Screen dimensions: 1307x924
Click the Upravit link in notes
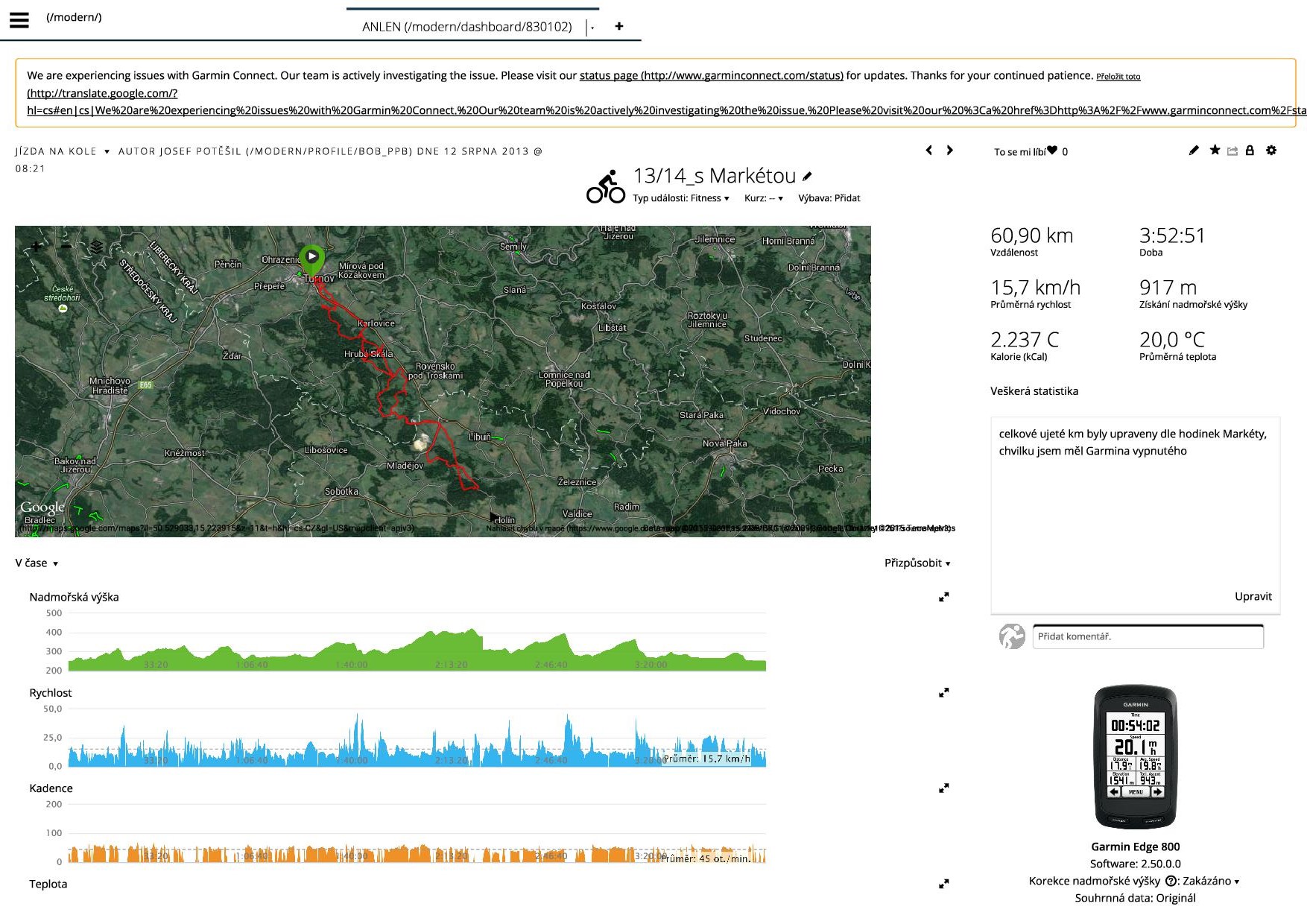pos(1253,596)
